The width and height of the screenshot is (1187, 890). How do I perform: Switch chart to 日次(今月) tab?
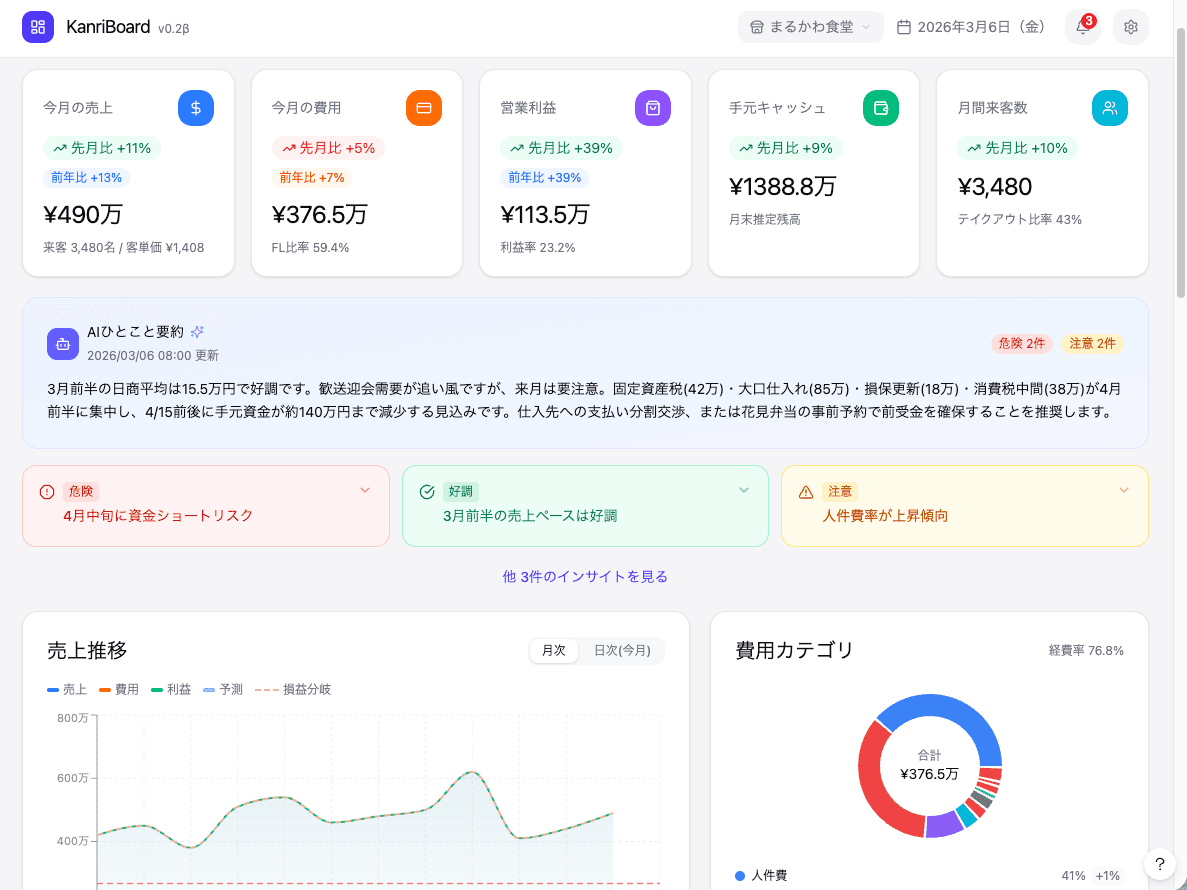[622, 650]
